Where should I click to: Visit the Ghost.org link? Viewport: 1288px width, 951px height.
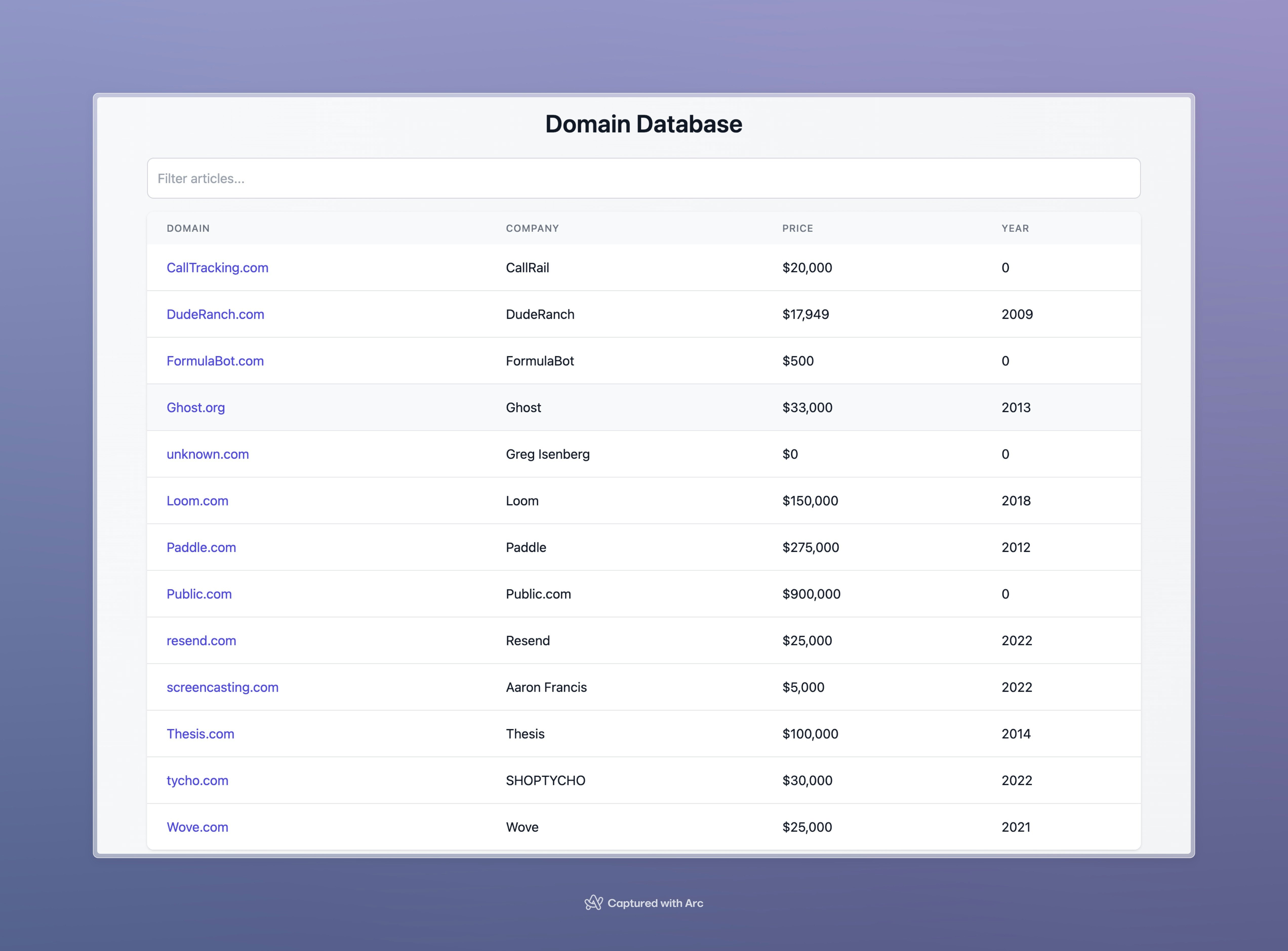coord(196,408)
